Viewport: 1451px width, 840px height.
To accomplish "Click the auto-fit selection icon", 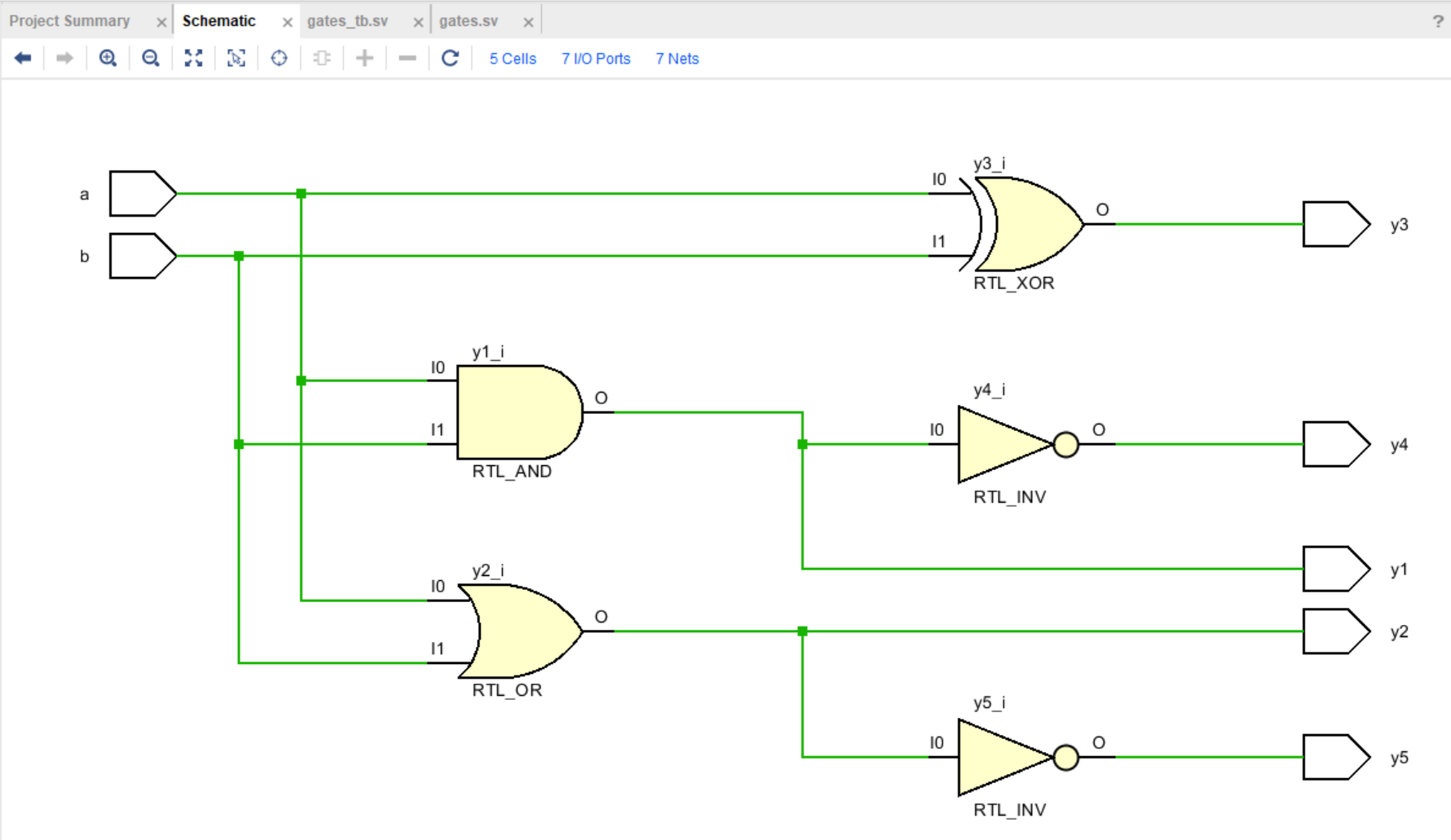I will coord(236,58).
